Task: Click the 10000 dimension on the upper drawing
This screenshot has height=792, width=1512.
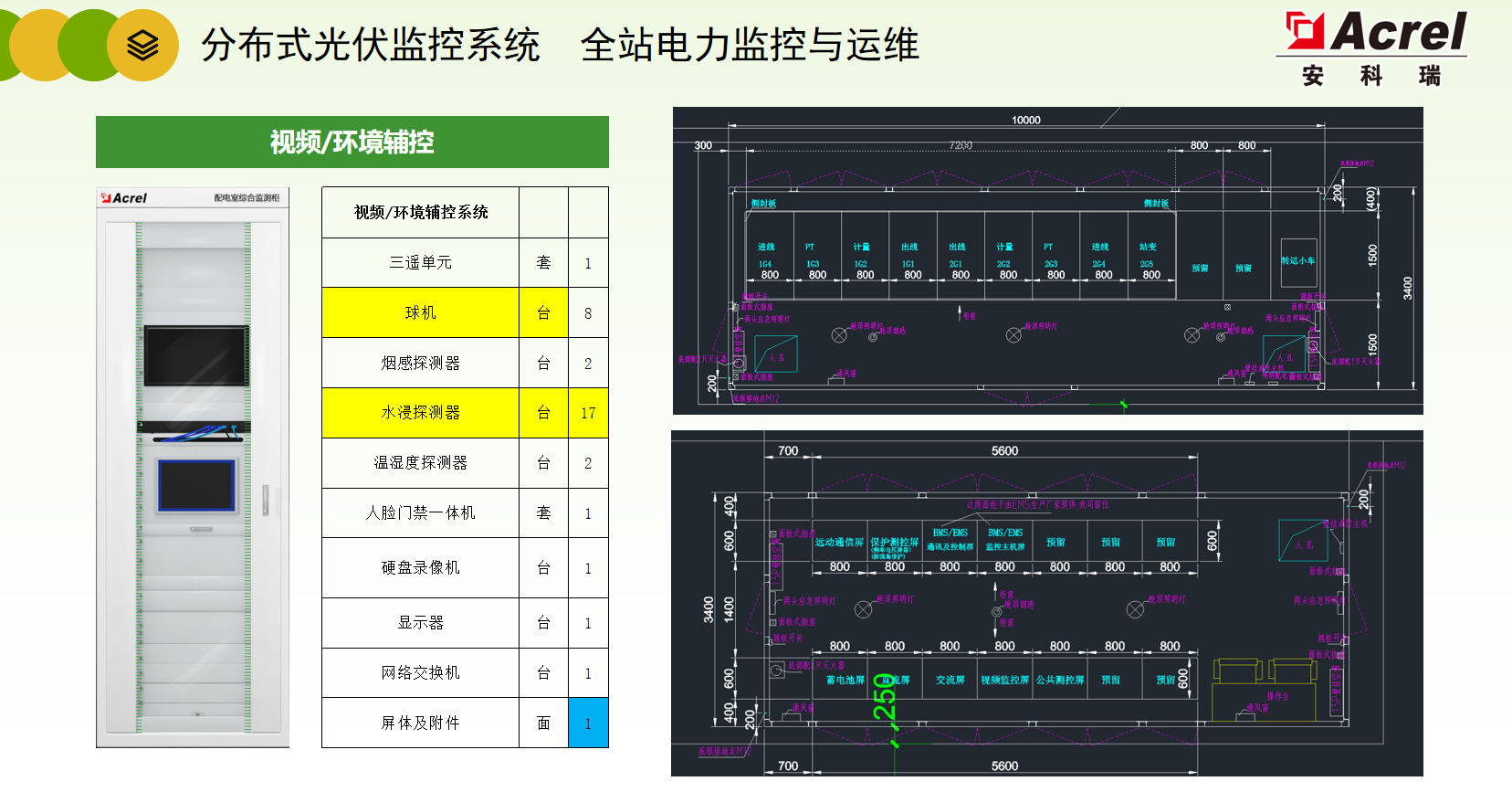Action: coord(1026,120)
